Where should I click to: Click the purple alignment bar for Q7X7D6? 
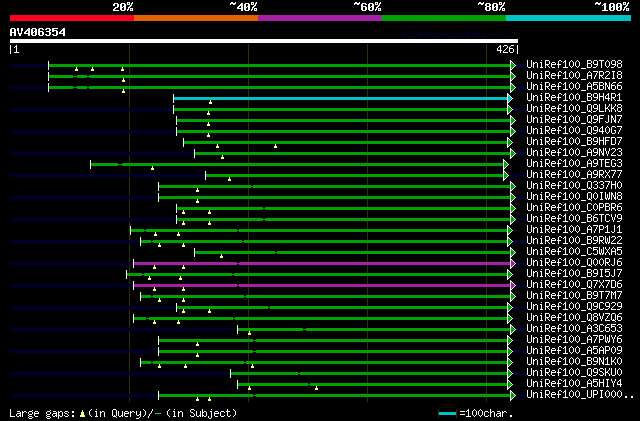[322, 286]
